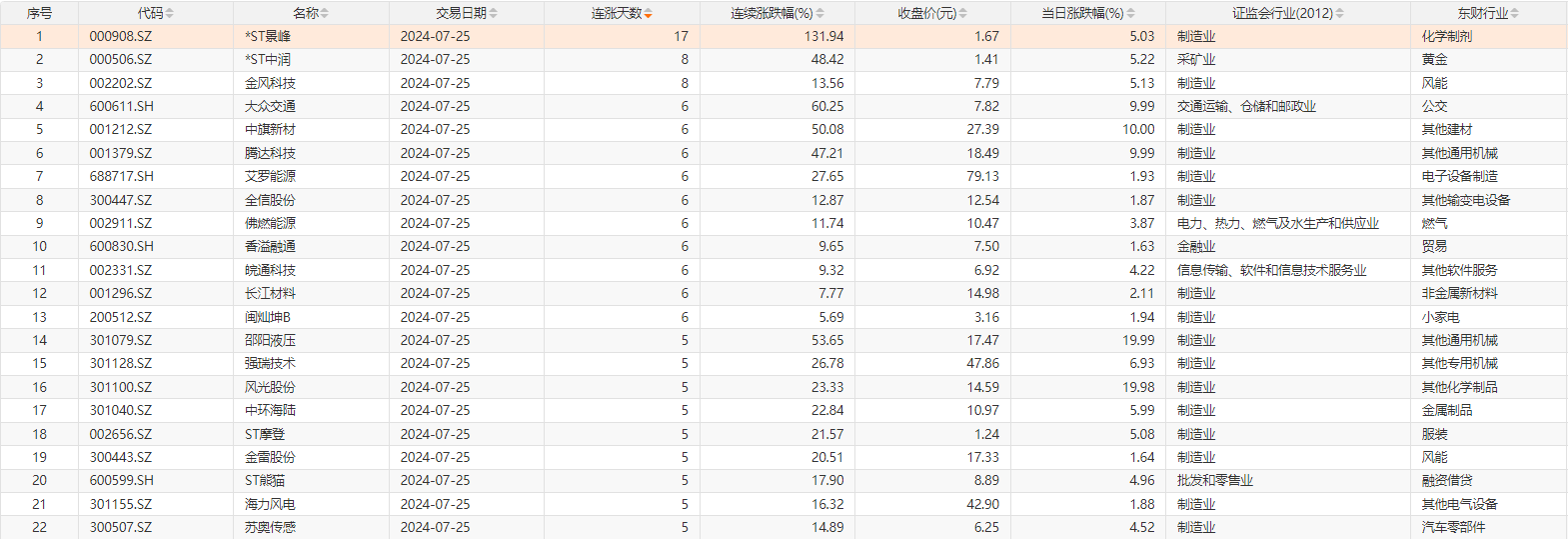Click the 131.94 cell in *ST景峰 row
This screenshot has height=539, width=1568.
823,36
